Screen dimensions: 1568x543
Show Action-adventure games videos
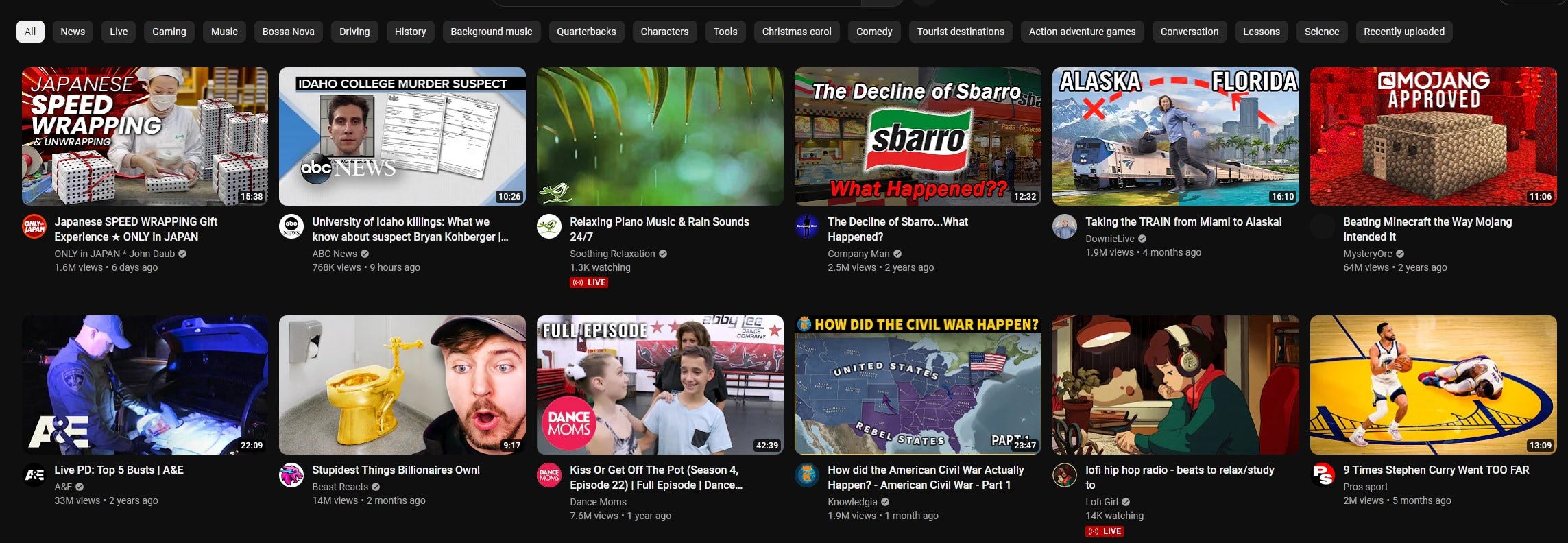pos(1082,32)
